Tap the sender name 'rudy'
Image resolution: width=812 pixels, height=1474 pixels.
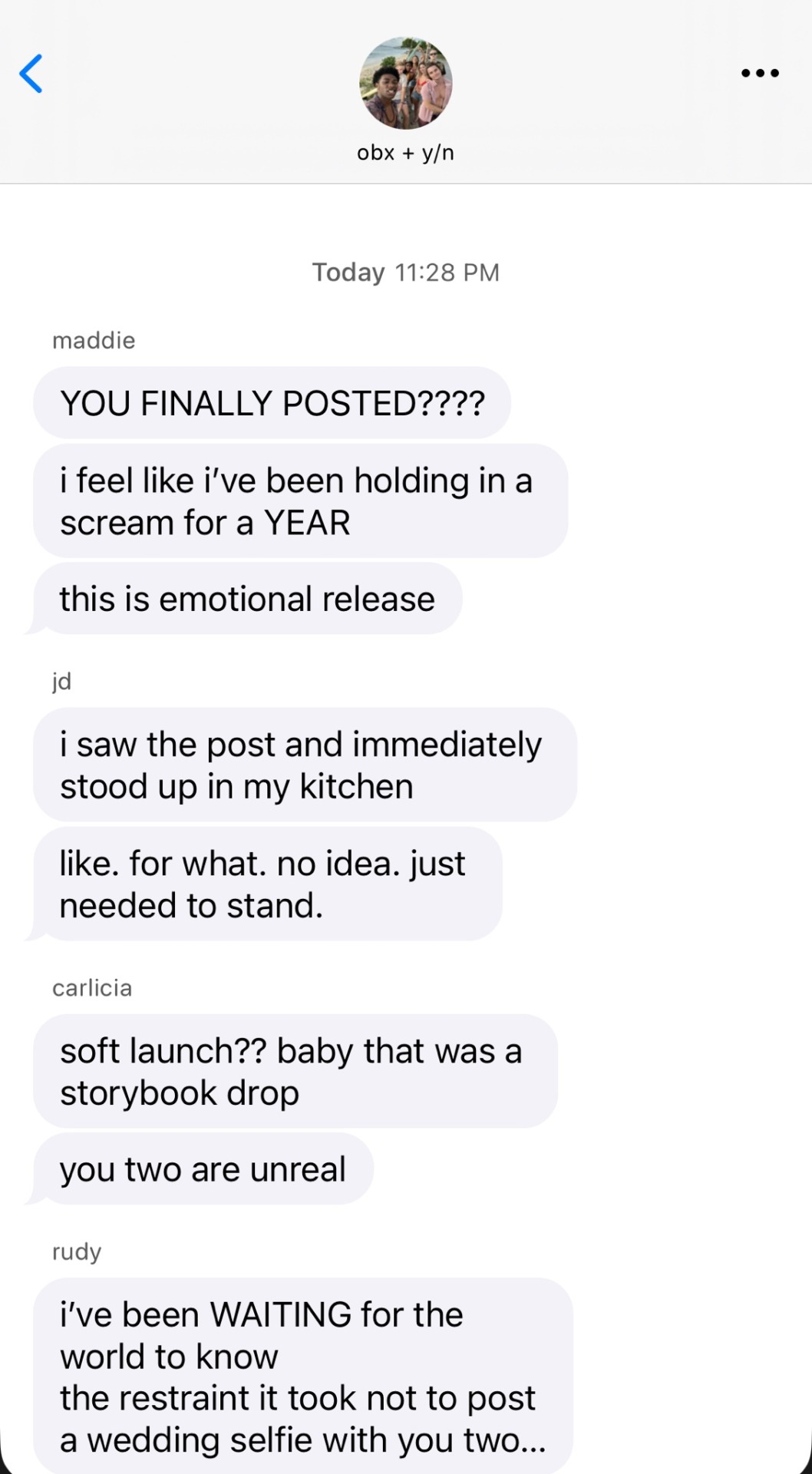[77, 1251]
